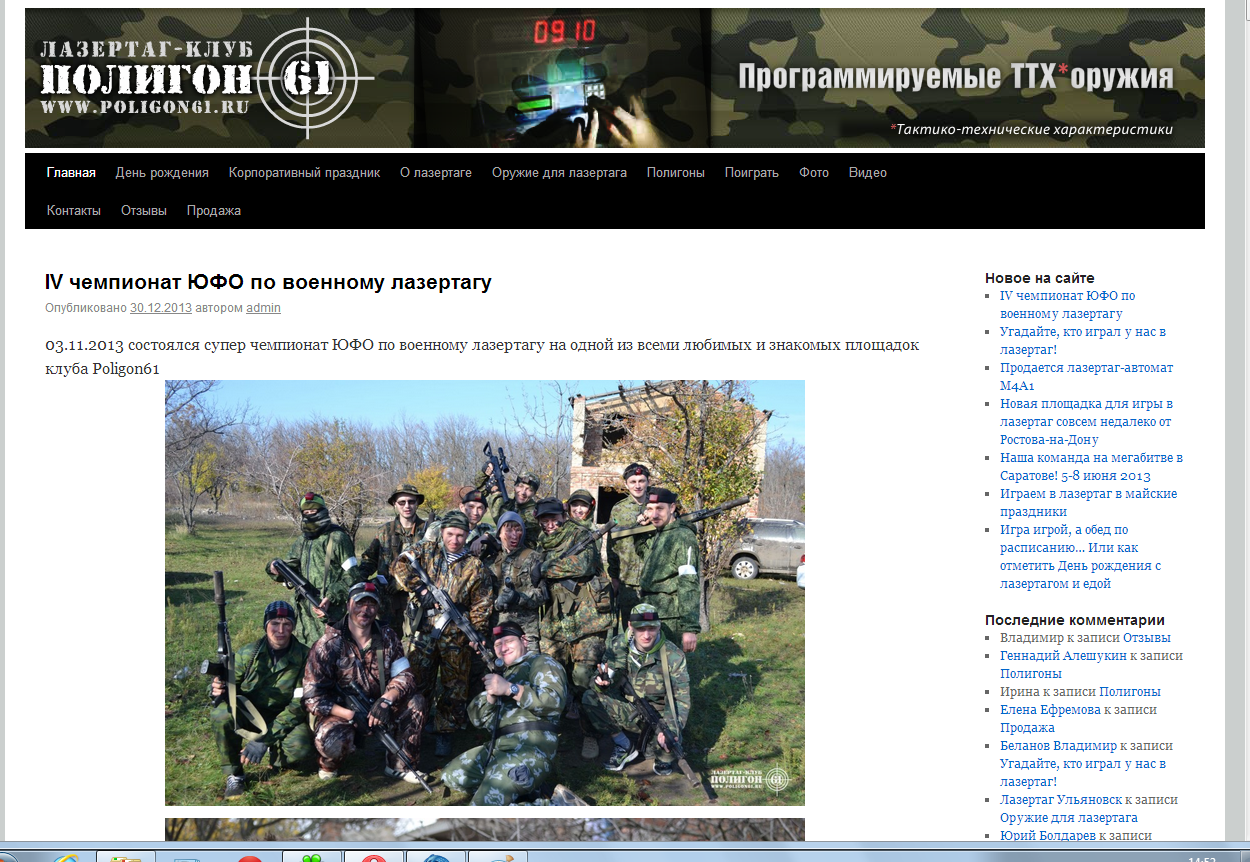
Task: Open the Продажа menu item
Action: point(213,211)
